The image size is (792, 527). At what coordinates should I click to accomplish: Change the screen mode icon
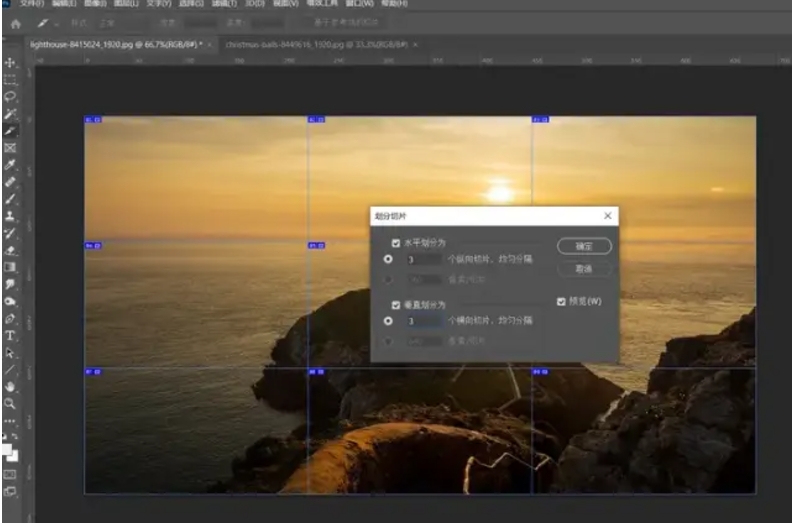pos(10,491)
